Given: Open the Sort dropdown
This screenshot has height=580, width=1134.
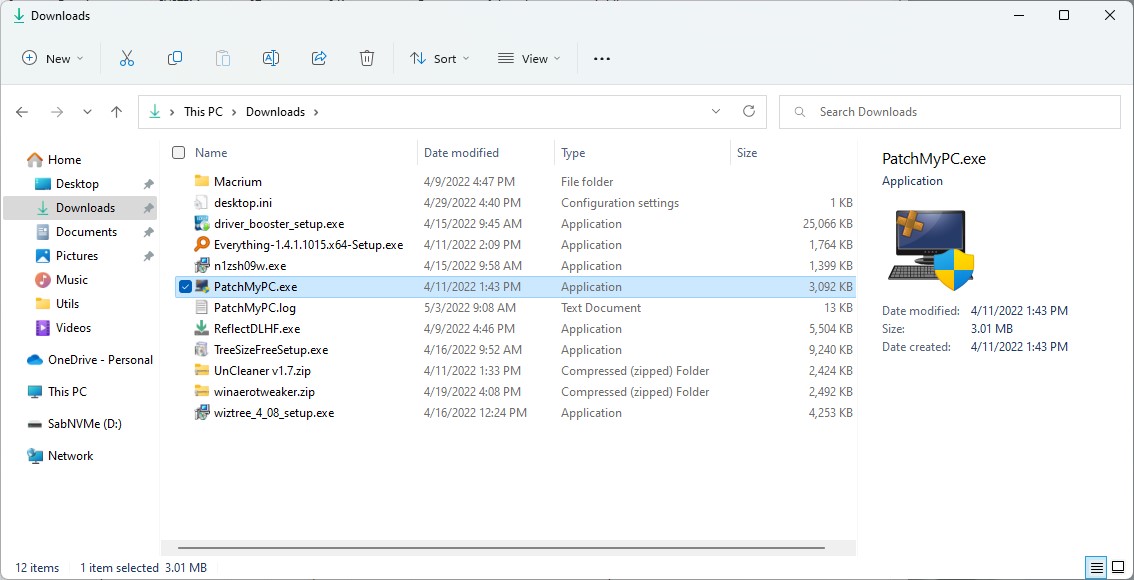Looking at the screenshot, I should pyautogui.click(x=439, y=58).
